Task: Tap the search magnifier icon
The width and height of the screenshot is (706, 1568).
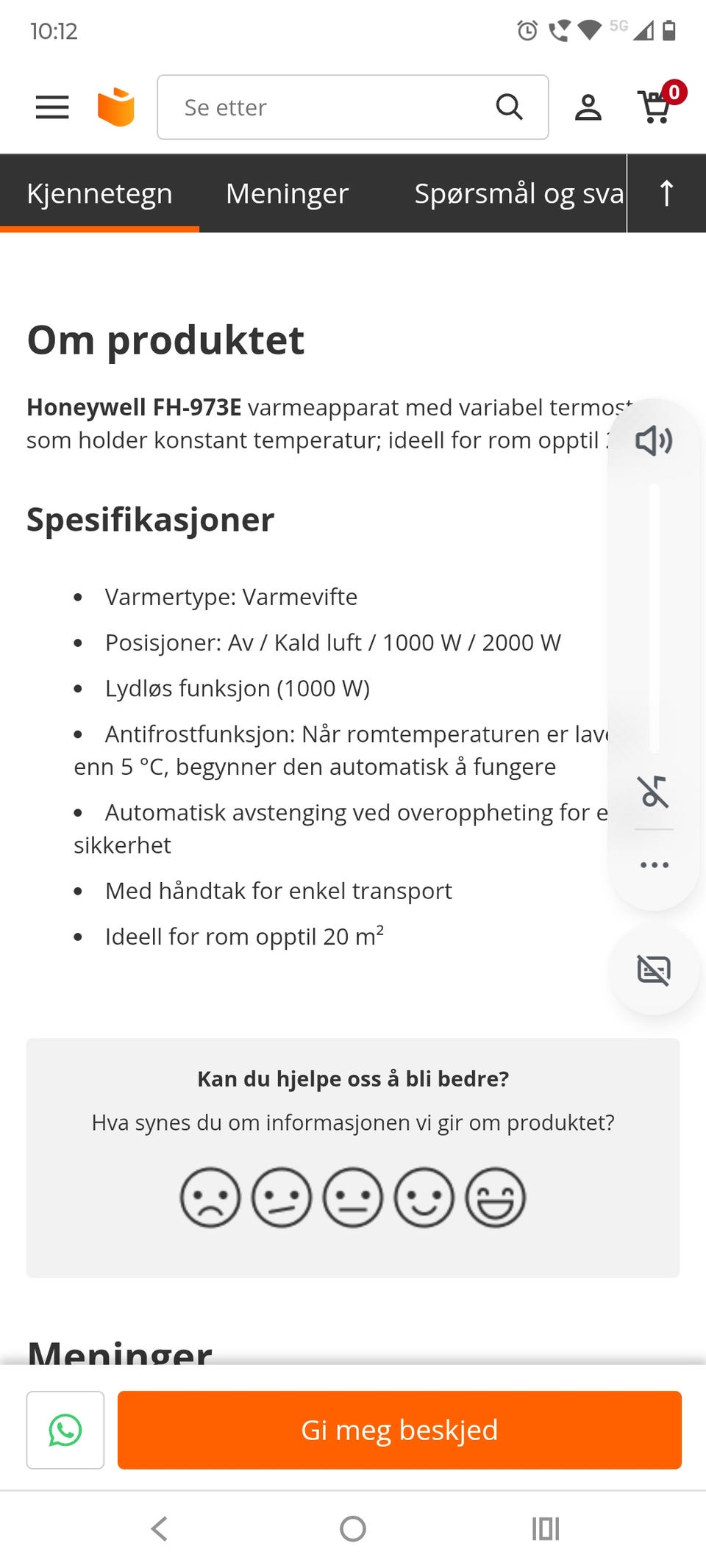Action: click(509, 107)
